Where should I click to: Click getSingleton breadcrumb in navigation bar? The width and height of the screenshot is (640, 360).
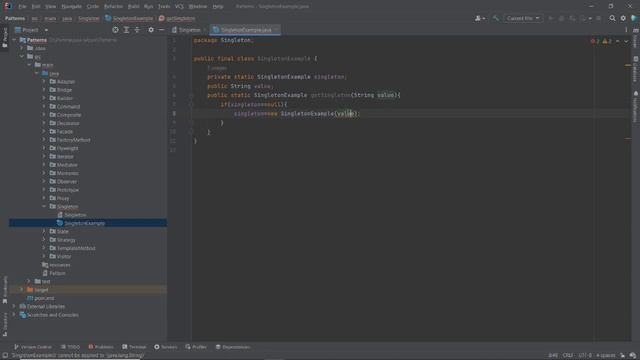[177, 18]
